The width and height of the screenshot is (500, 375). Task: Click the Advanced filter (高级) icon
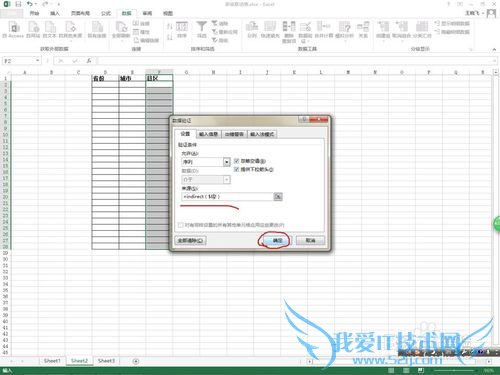pyautogui.click(x=220, y=40)
